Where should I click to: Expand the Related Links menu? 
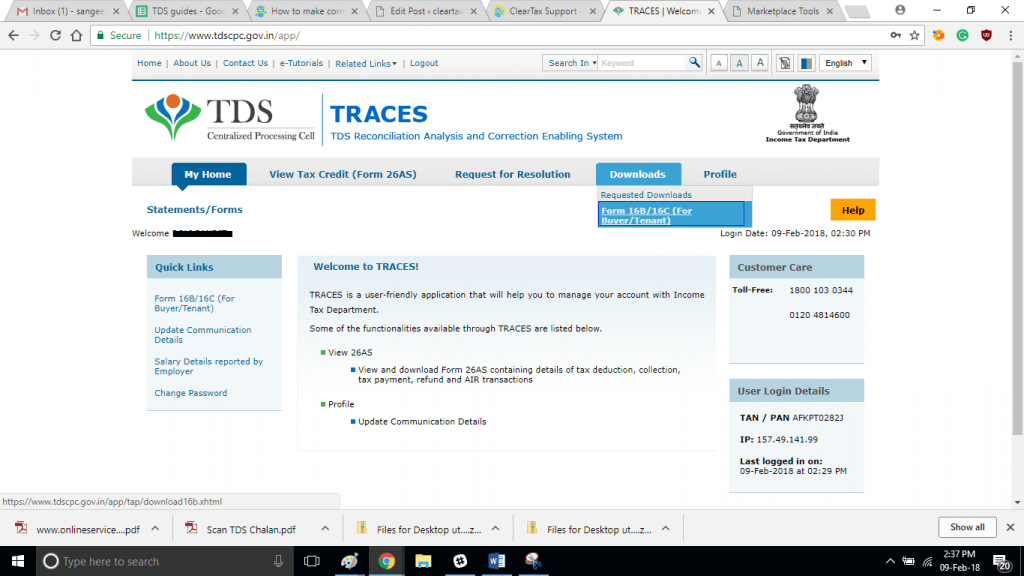[x=366, y=63]
